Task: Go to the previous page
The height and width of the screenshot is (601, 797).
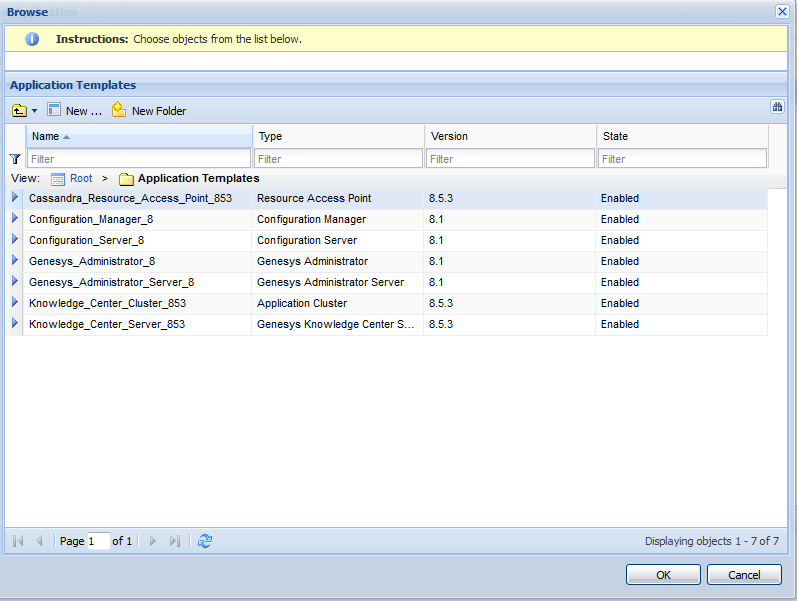Action: coord(39,540)
